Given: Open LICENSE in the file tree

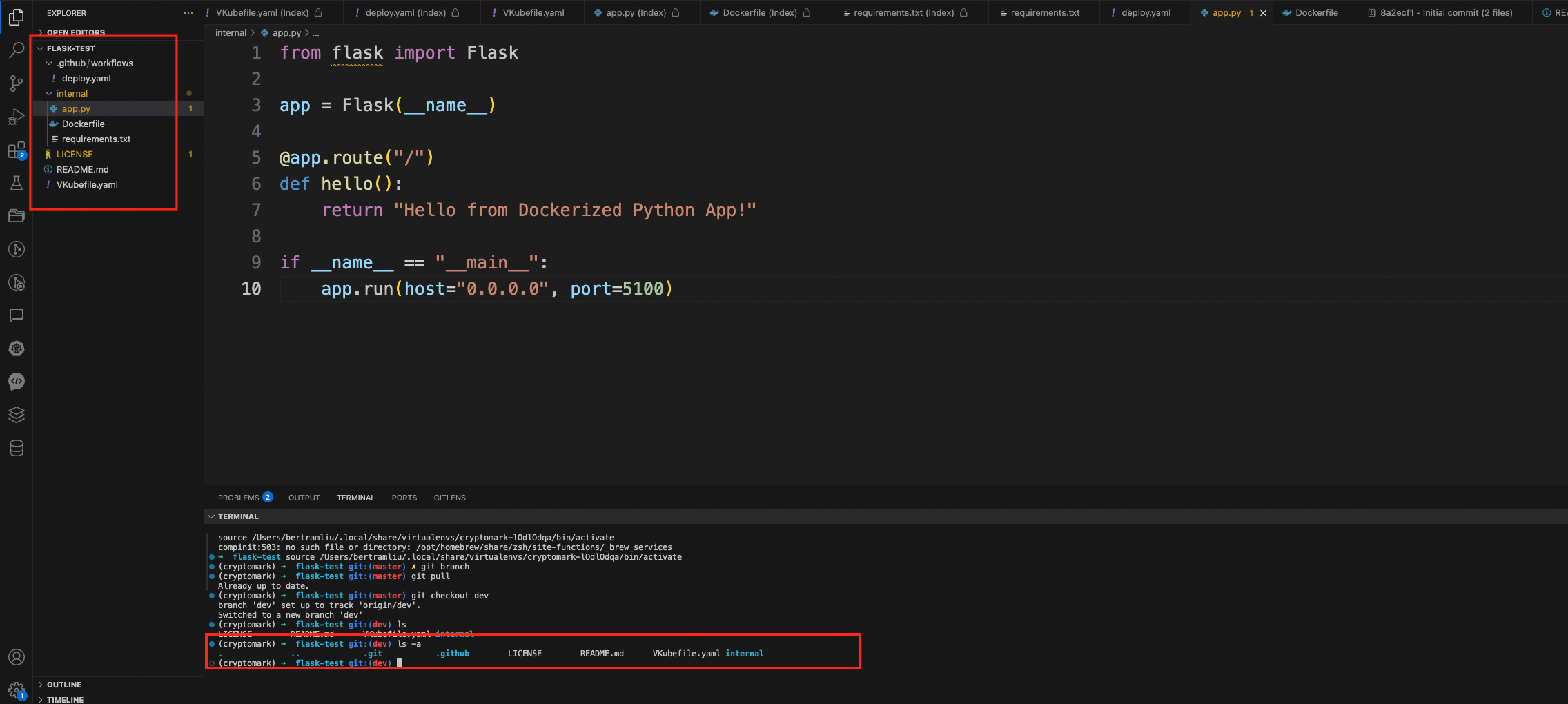Looking at the screenshot, I should [x=119, y=154].
